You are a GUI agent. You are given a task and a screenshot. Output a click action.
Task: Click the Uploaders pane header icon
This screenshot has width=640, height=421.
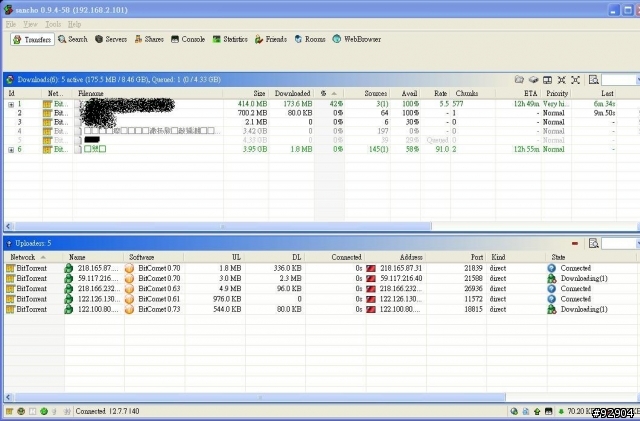click(x=9, y=243)
